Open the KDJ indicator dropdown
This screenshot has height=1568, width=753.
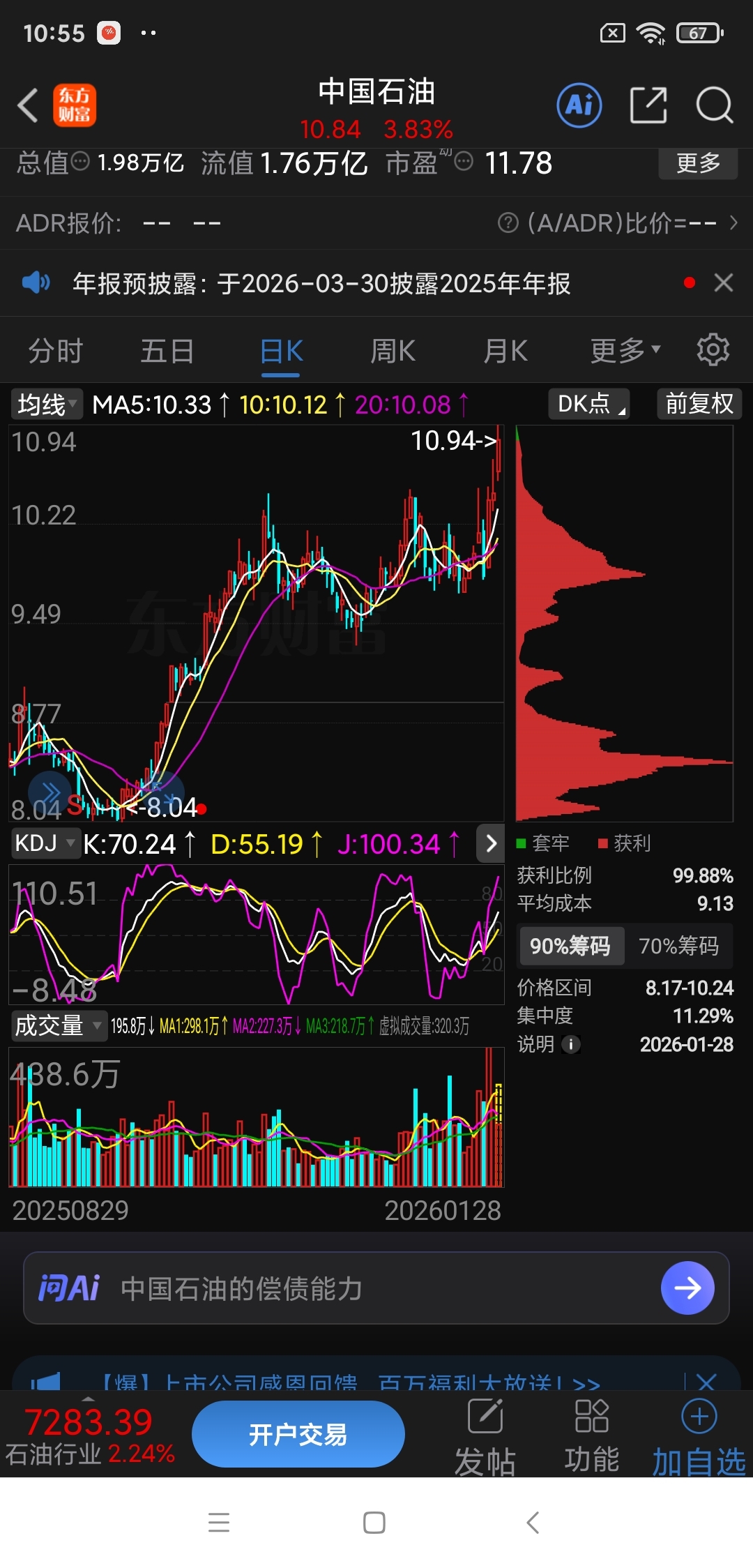click(x=45, y=843)
